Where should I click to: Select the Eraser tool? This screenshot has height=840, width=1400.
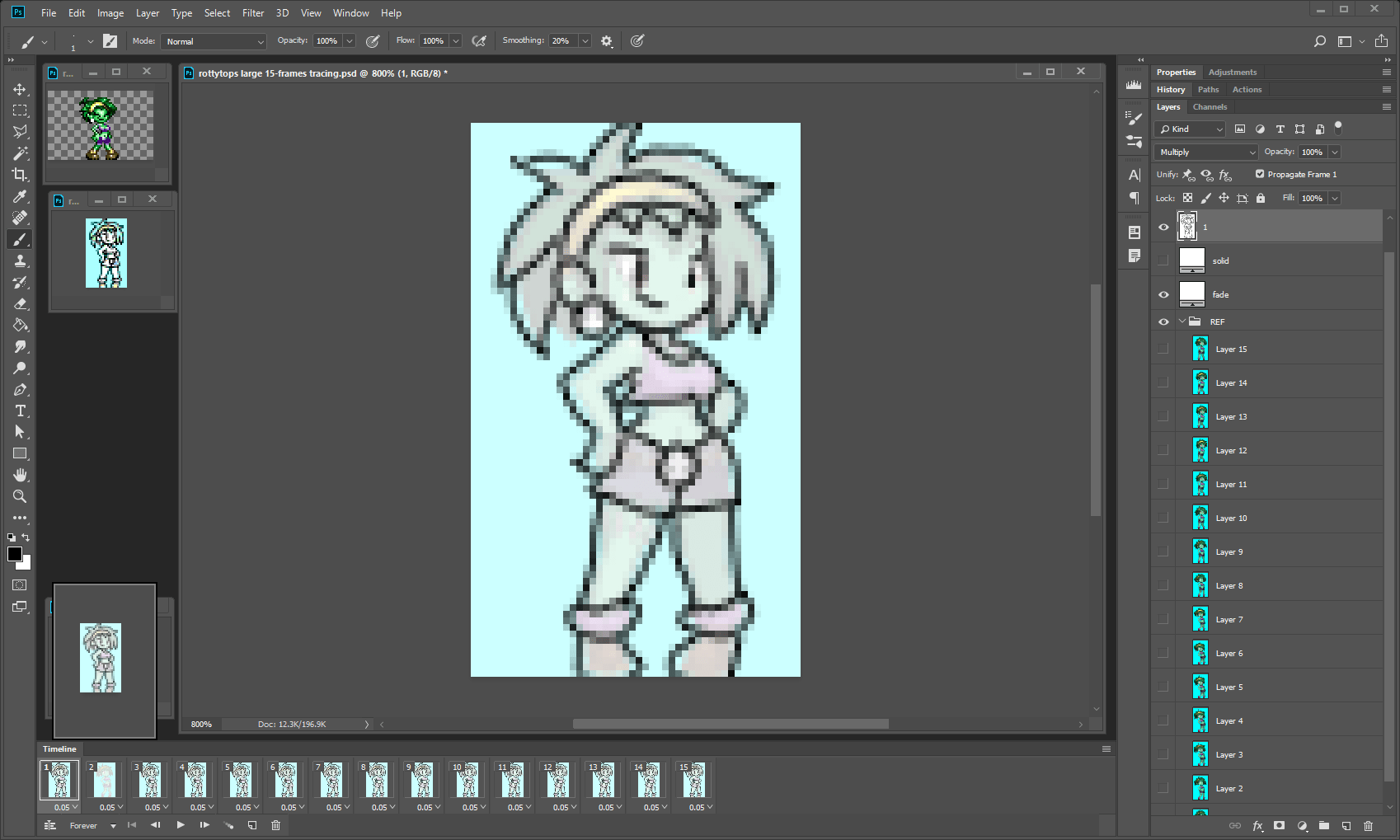click(20, 303)
